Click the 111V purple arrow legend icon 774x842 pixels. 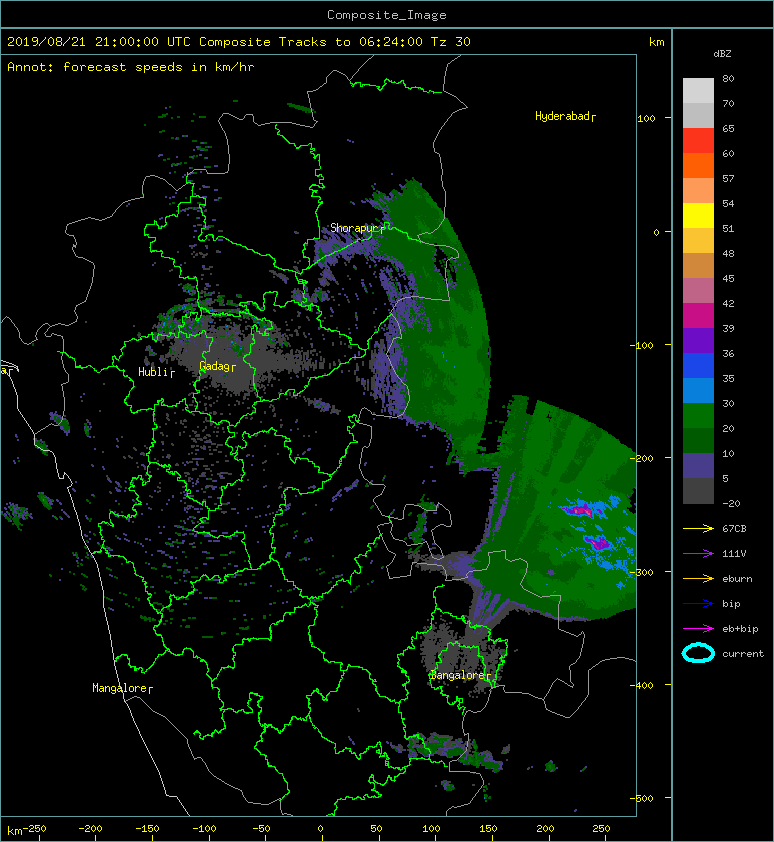point(698,554)
